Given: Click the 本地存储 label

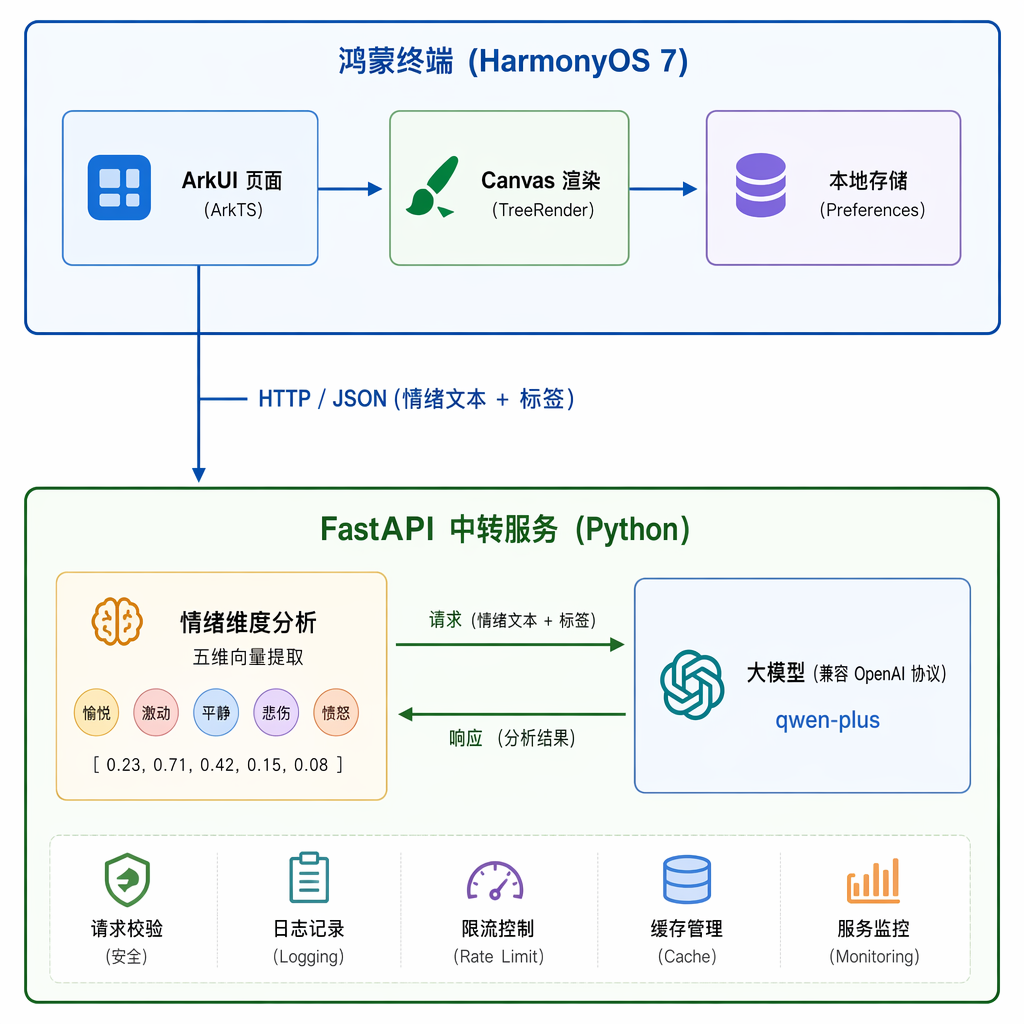Looking at the screenshot, I should [869, 180].
